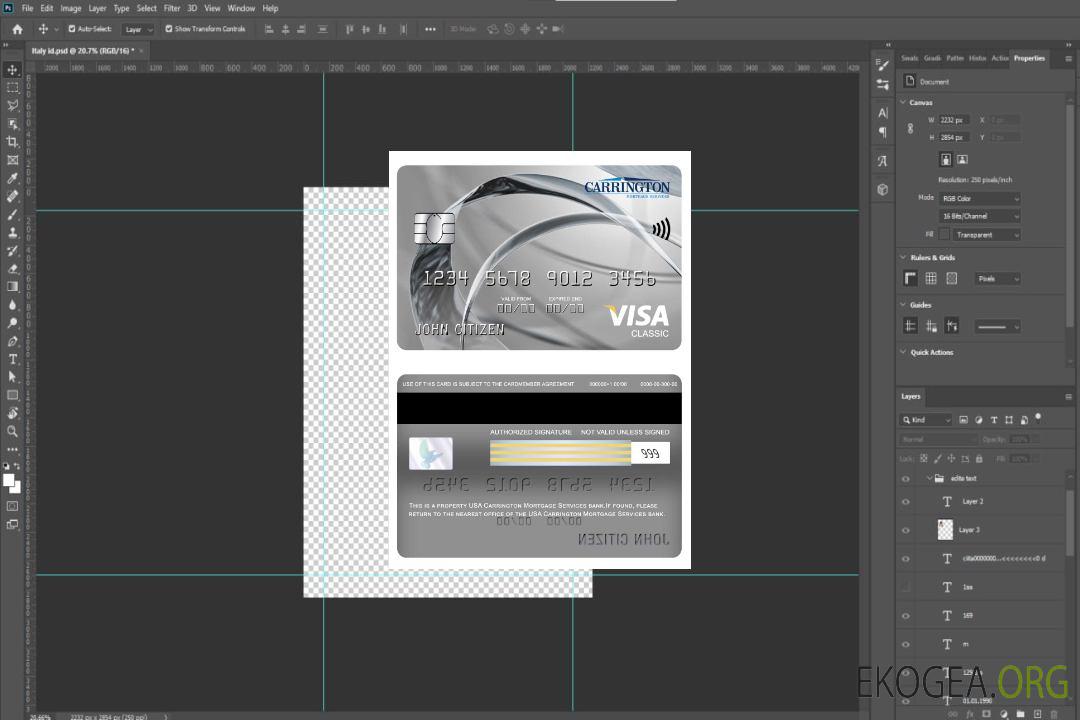Open the ruler units 'Pixels' dropdown
Screen dimensions: 1080x720
[997, 279]
